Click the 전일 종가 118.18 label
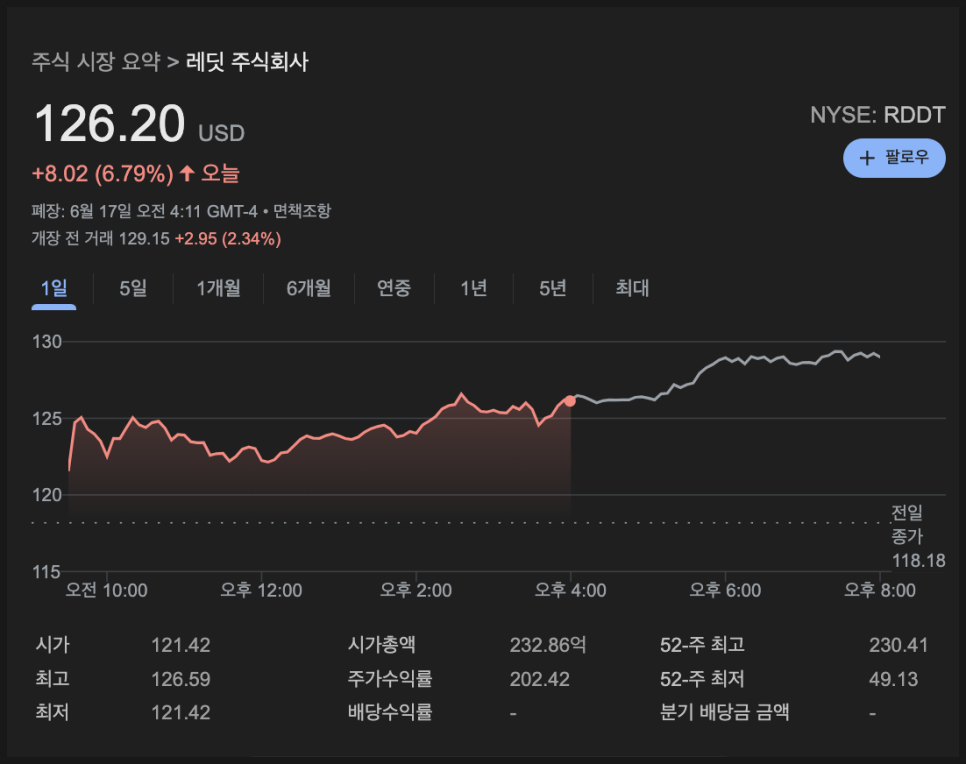Image resolution: width=966 pixels, height=764 pixels. [x=918, y=536]
